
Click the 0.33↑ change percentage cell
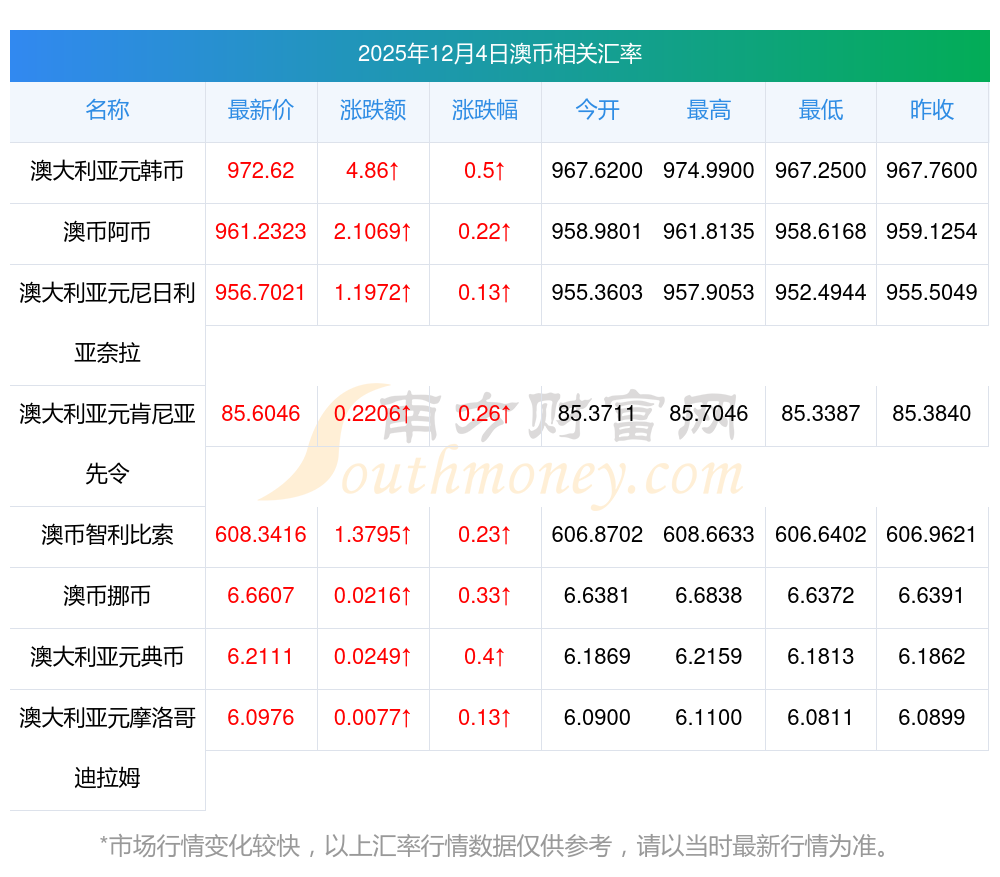point(485,596)
